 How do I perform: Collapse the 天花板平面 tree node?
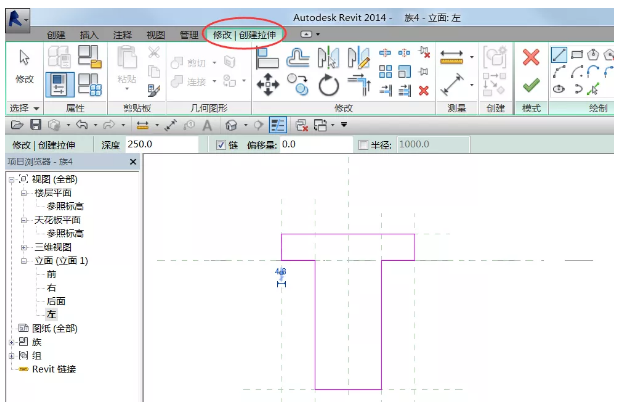24,220
